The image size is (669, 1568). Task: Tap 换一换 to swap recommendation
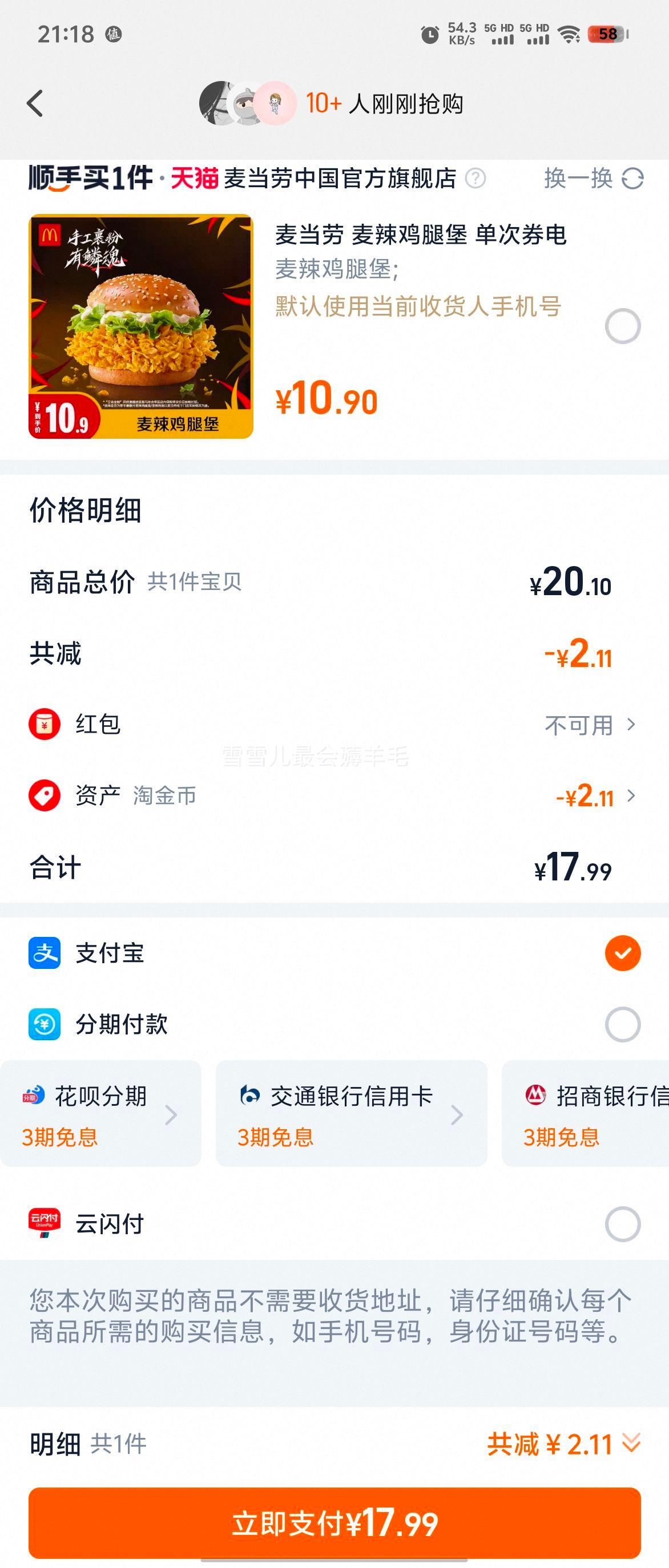pyautogui.click(x=578, y=179)
